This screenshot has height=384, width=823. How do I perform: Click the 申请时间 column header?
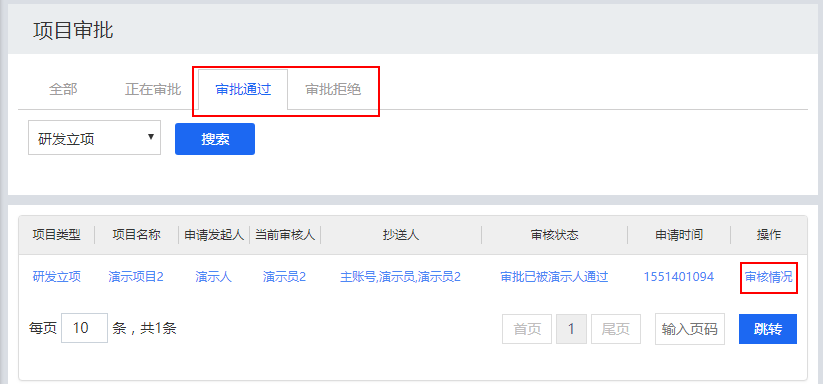point(679,235)
